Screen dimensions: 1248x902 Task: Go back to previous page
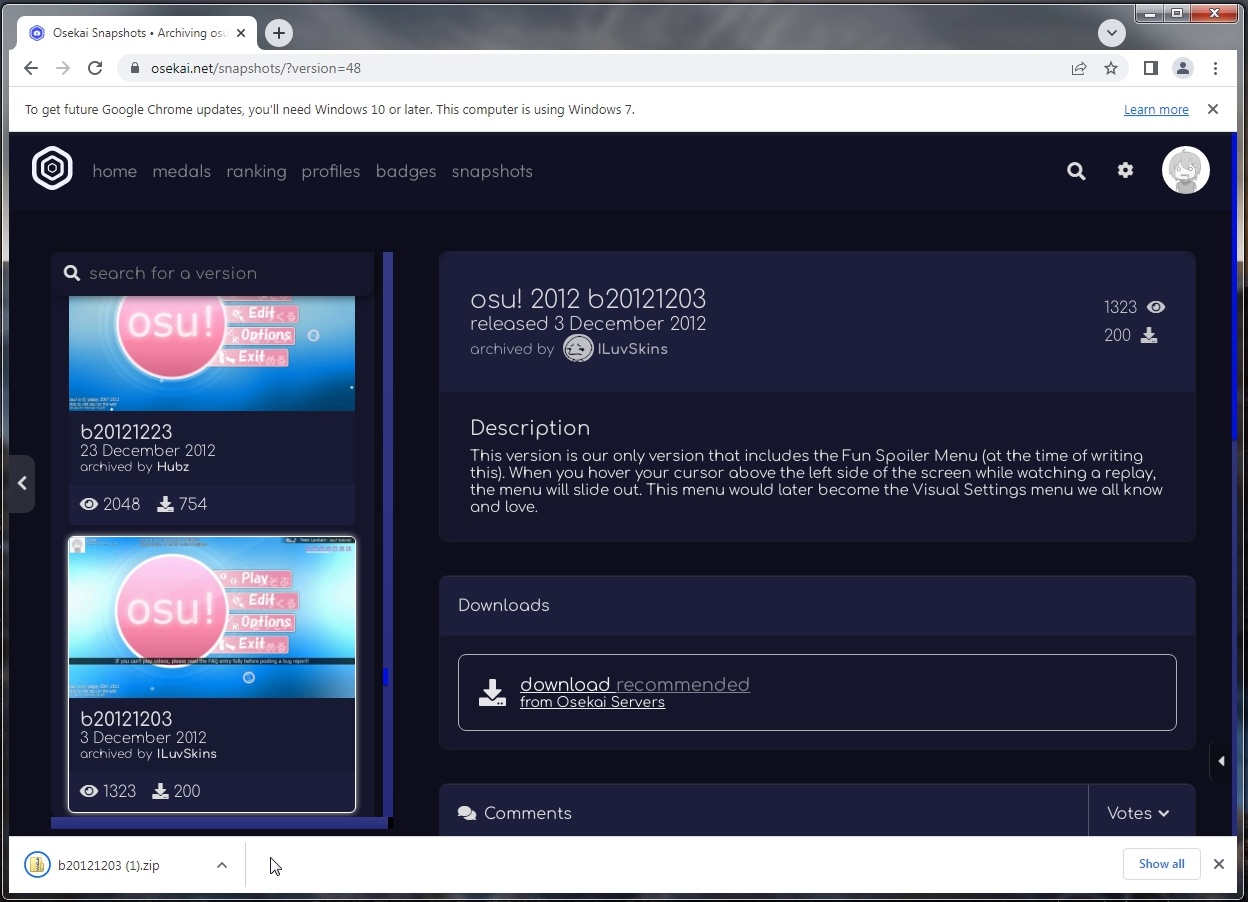coord(31,68)
